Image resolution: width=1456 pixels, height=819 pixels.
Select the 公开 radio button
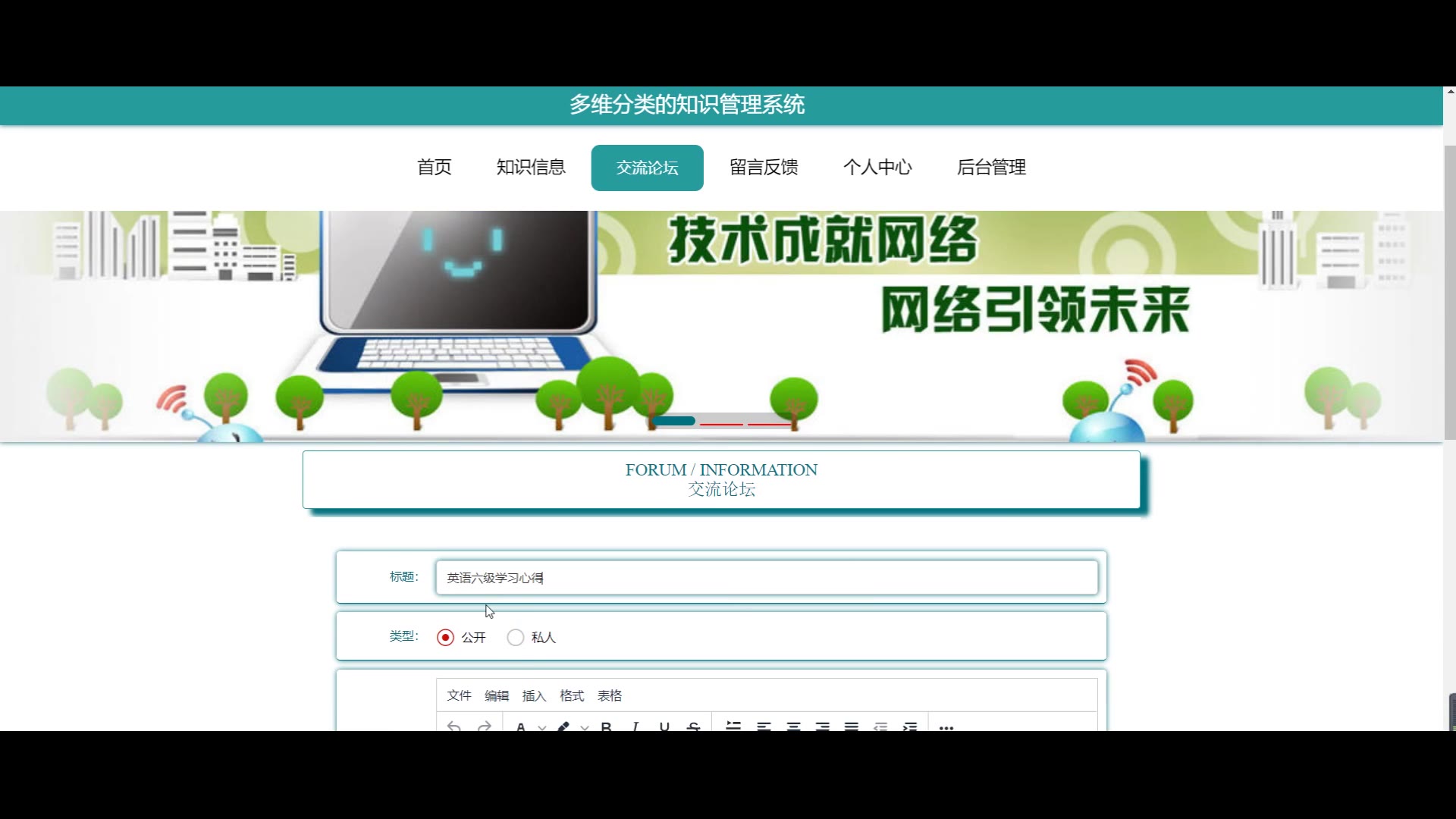[446, 638]
